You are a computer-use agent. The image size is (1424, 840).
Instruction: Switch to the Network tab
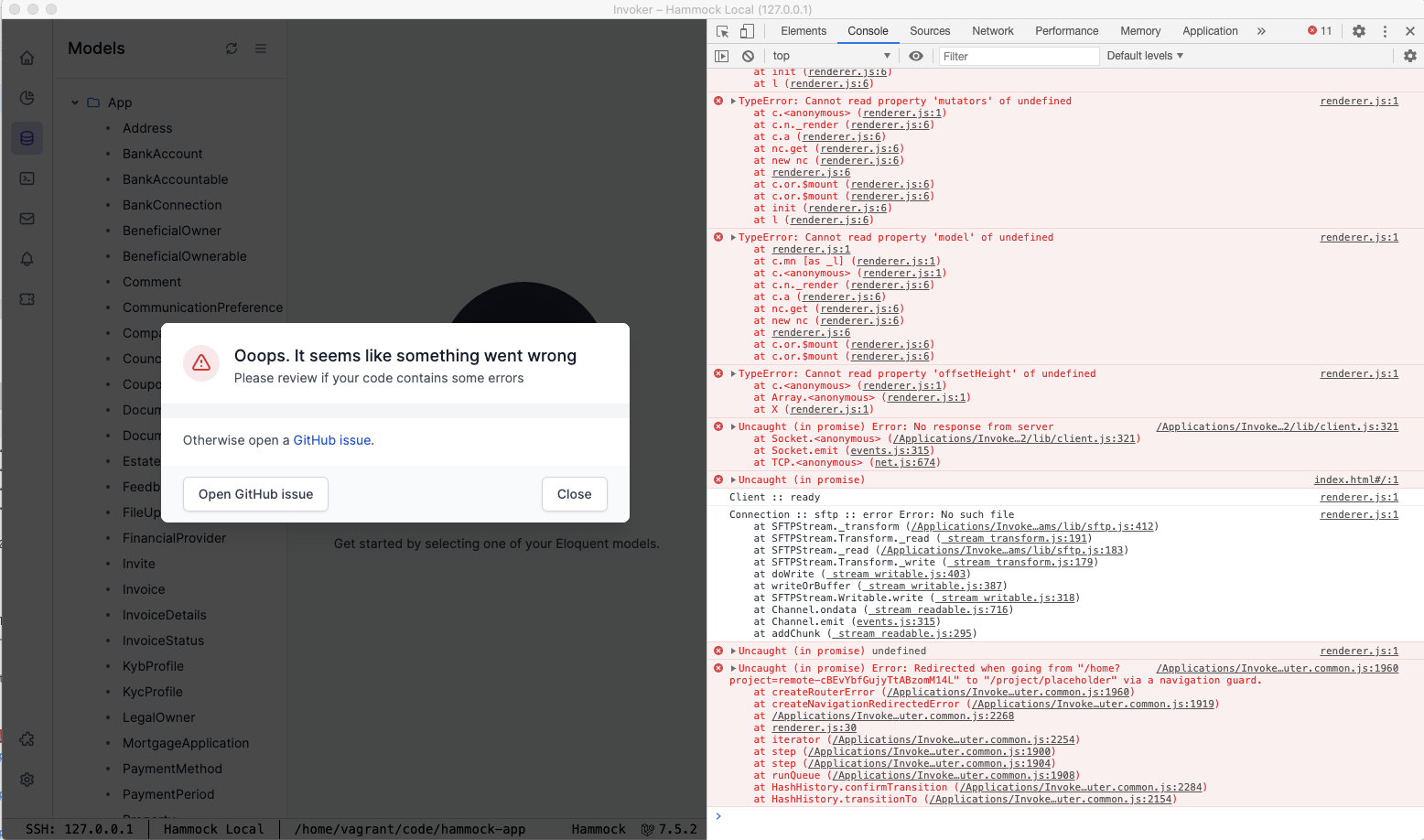(993, 30)
